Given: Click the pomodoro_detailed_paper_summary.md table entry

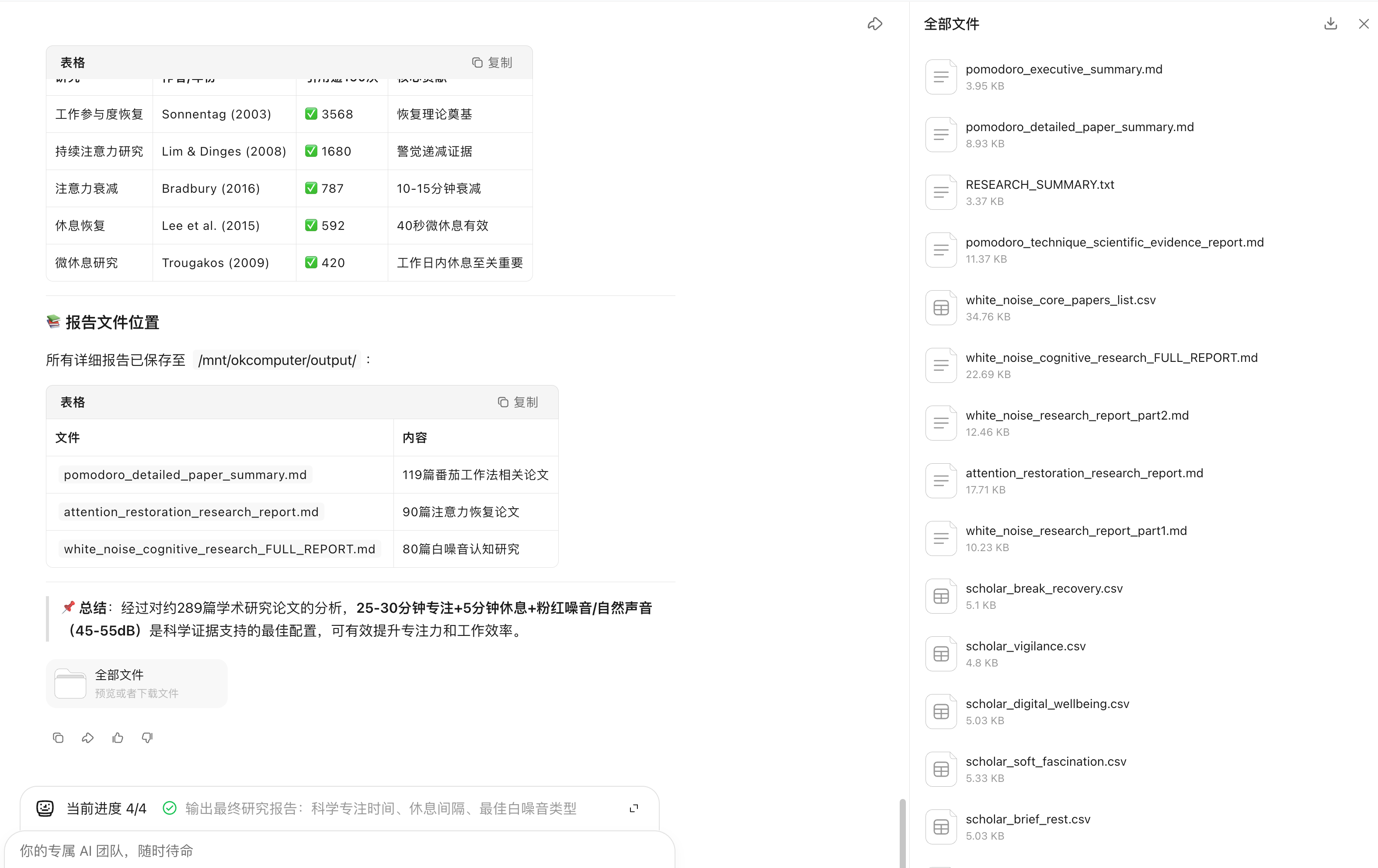Looking at the screenshot, I should tap(185, 475).
